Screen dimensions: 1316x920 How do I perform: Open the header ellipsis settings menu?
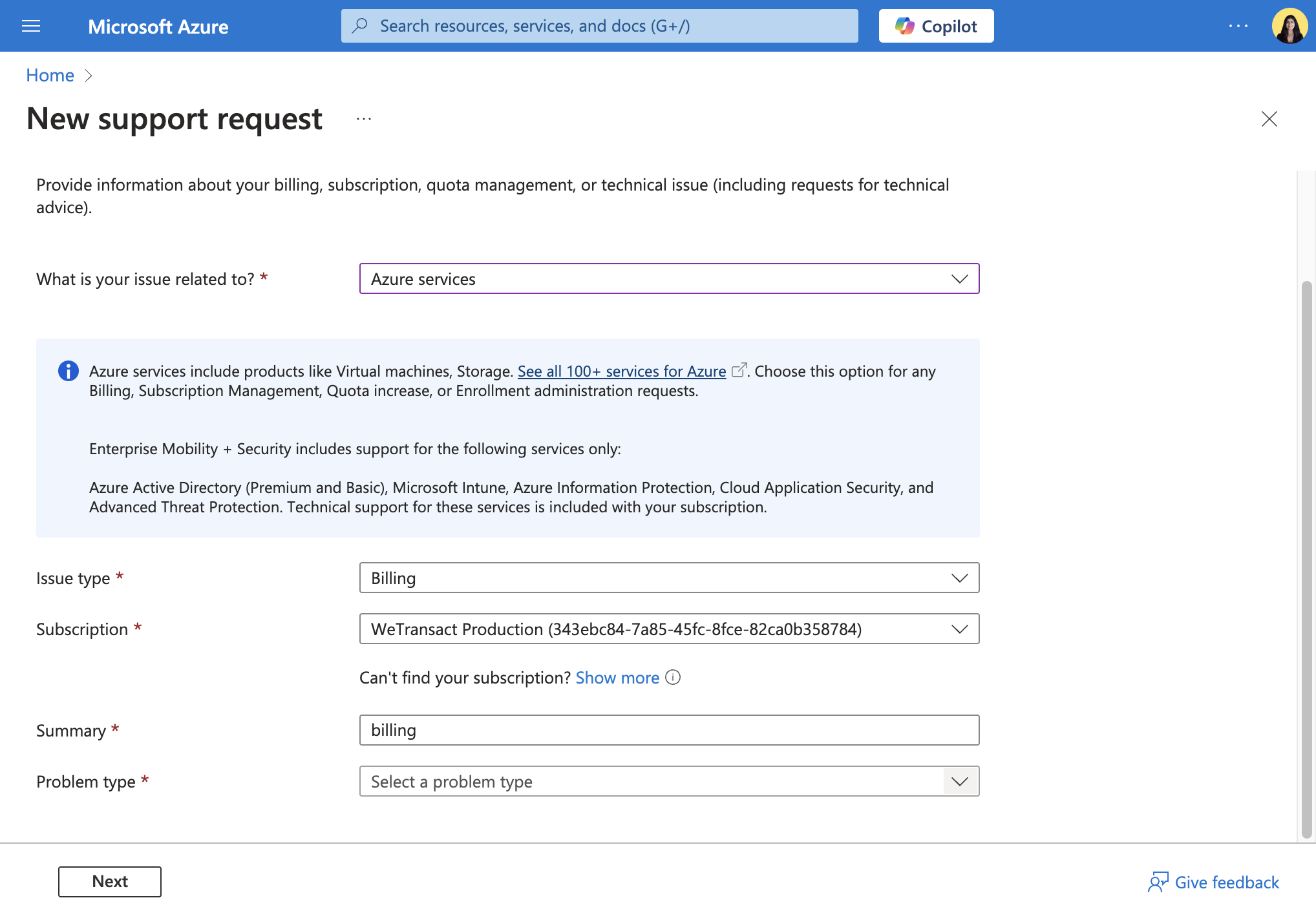pyautogui.click(x=1238, y=26)
